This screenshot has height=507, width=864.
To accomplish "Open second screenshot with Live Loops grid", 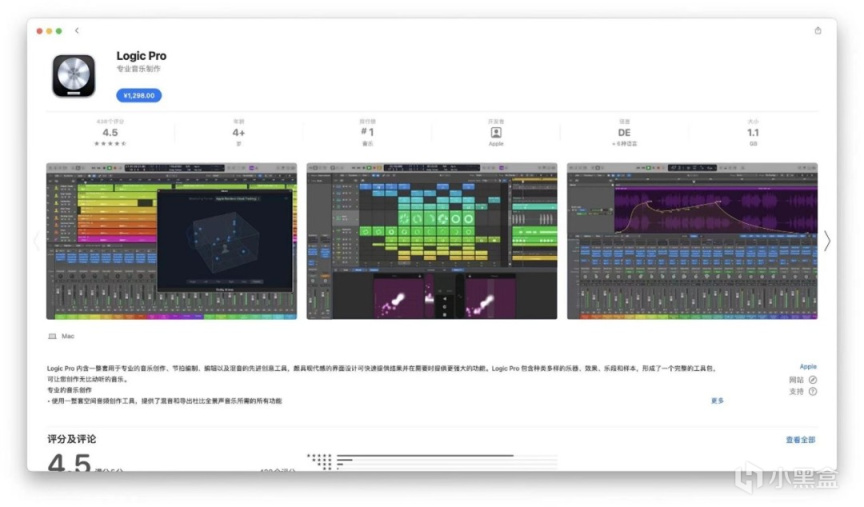I will pyautogui.click(x=432, y=241).
